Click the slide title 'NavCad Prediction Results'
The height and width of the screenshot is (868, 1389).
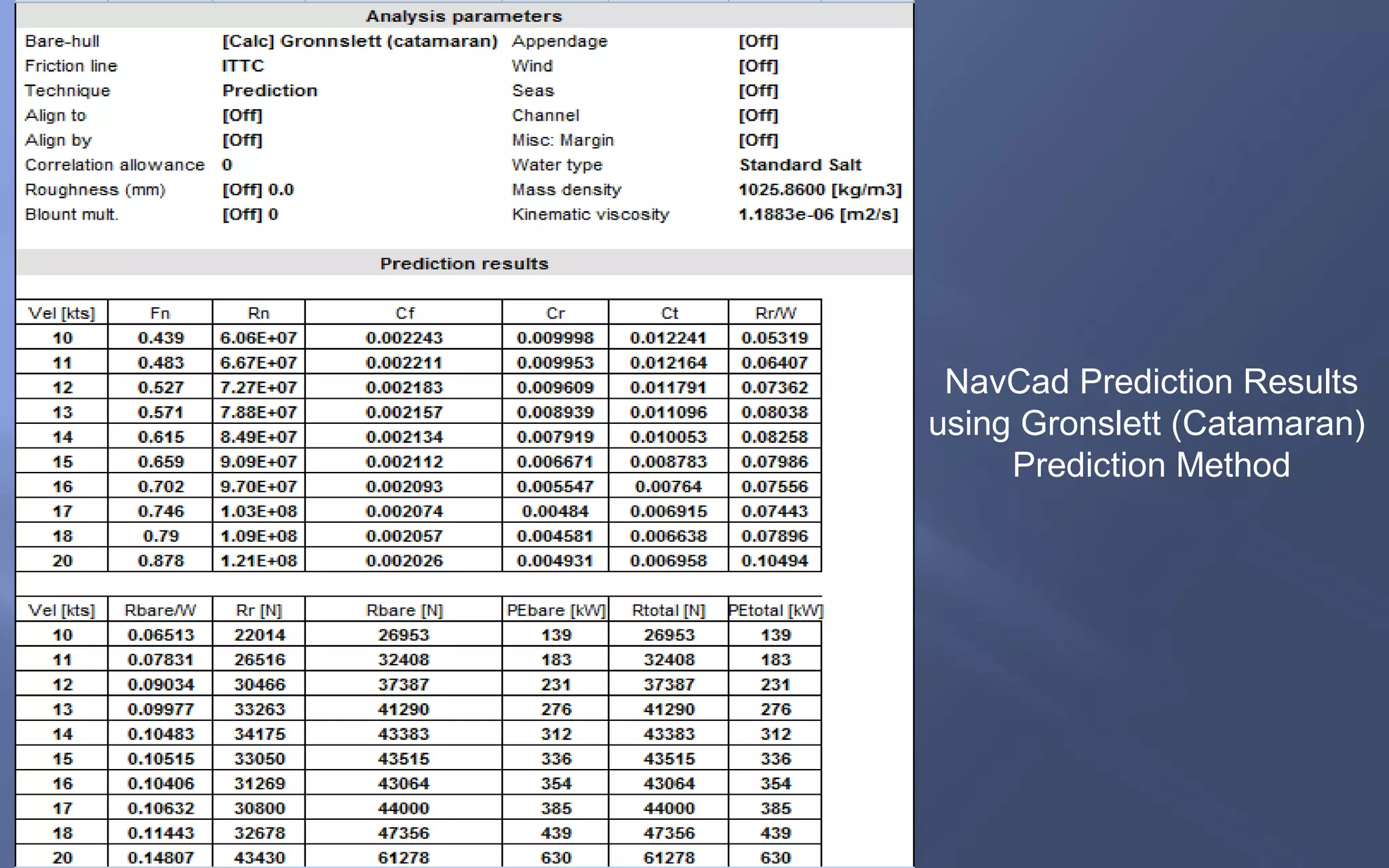coord(1151,382)
